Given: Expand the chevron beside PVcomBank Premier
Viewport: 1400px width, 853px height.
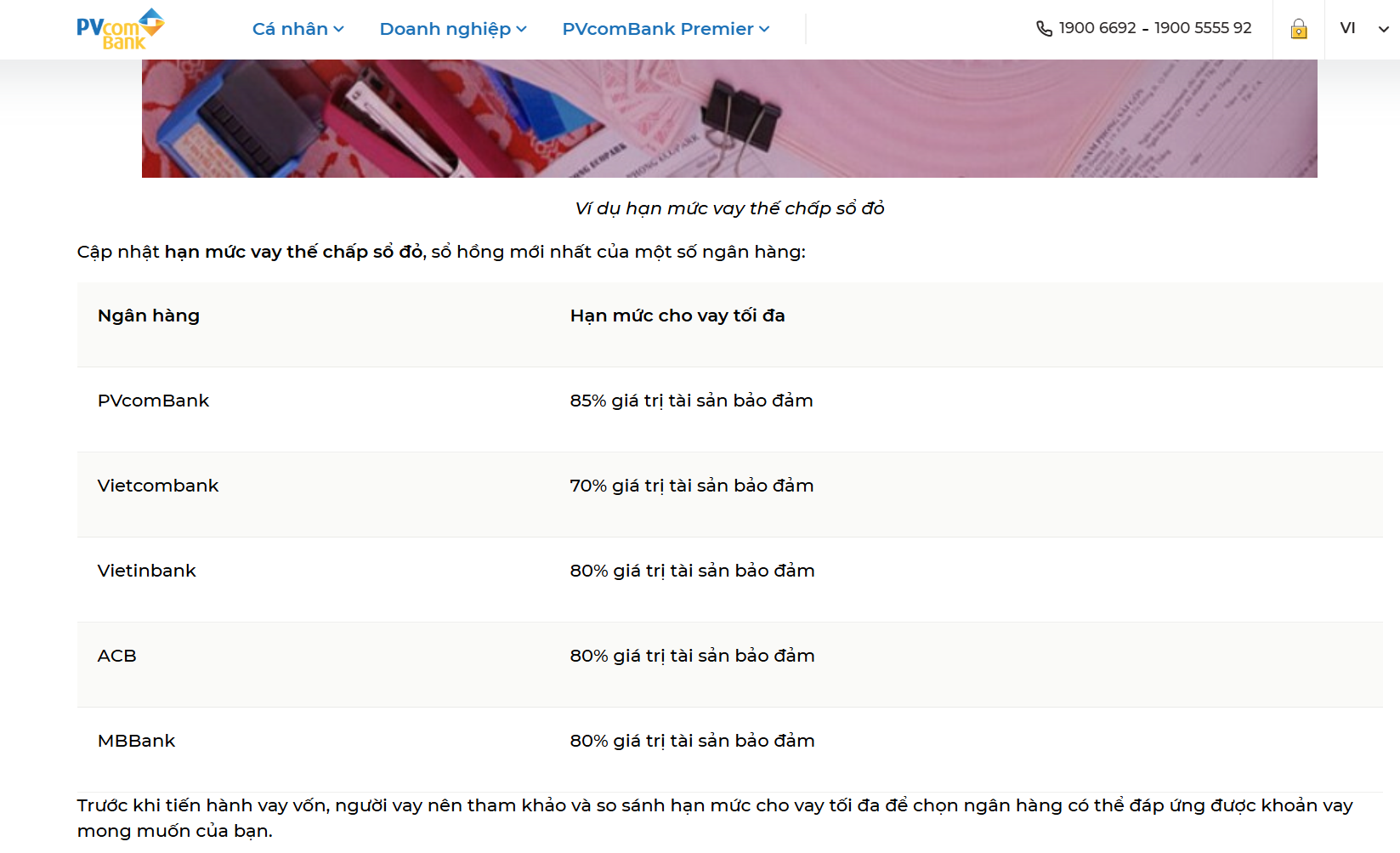Looking at the screenshot, I should [764, 30].
